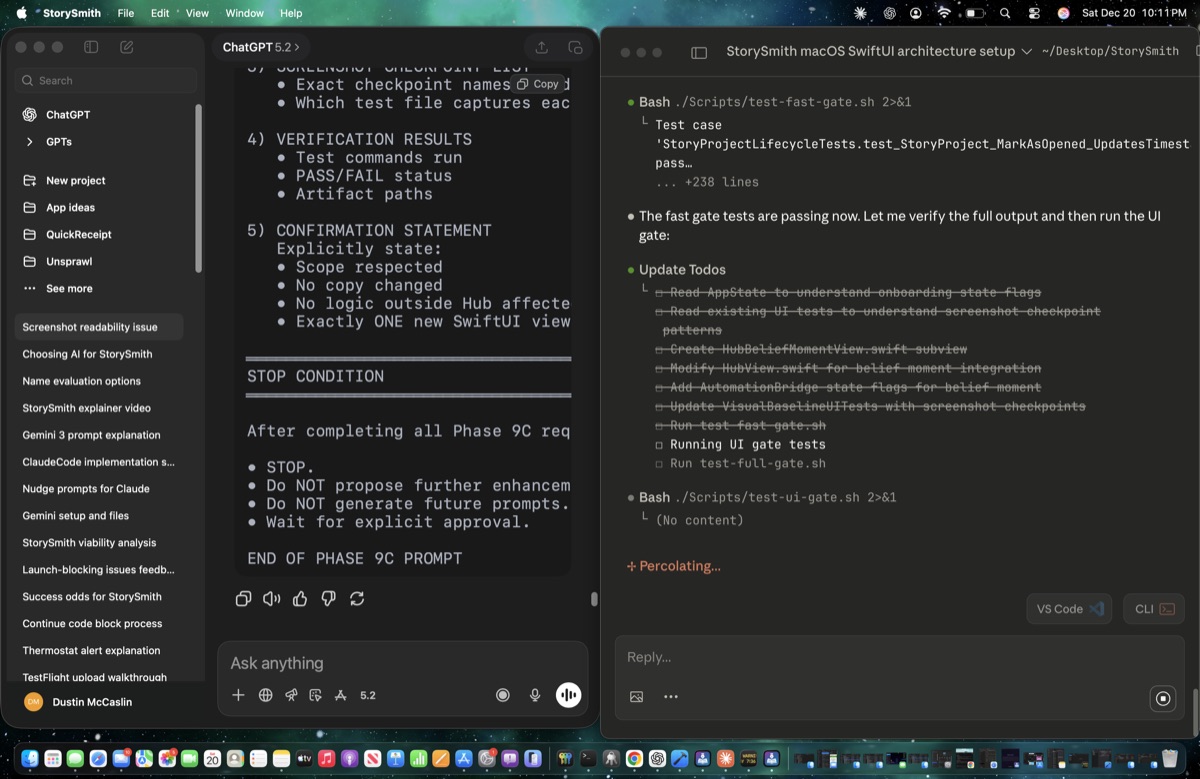Attach an image in the Claude reply box
The width and height of the screenshot is (1200, 779).
pyautogui.click(x=636, y=696)
